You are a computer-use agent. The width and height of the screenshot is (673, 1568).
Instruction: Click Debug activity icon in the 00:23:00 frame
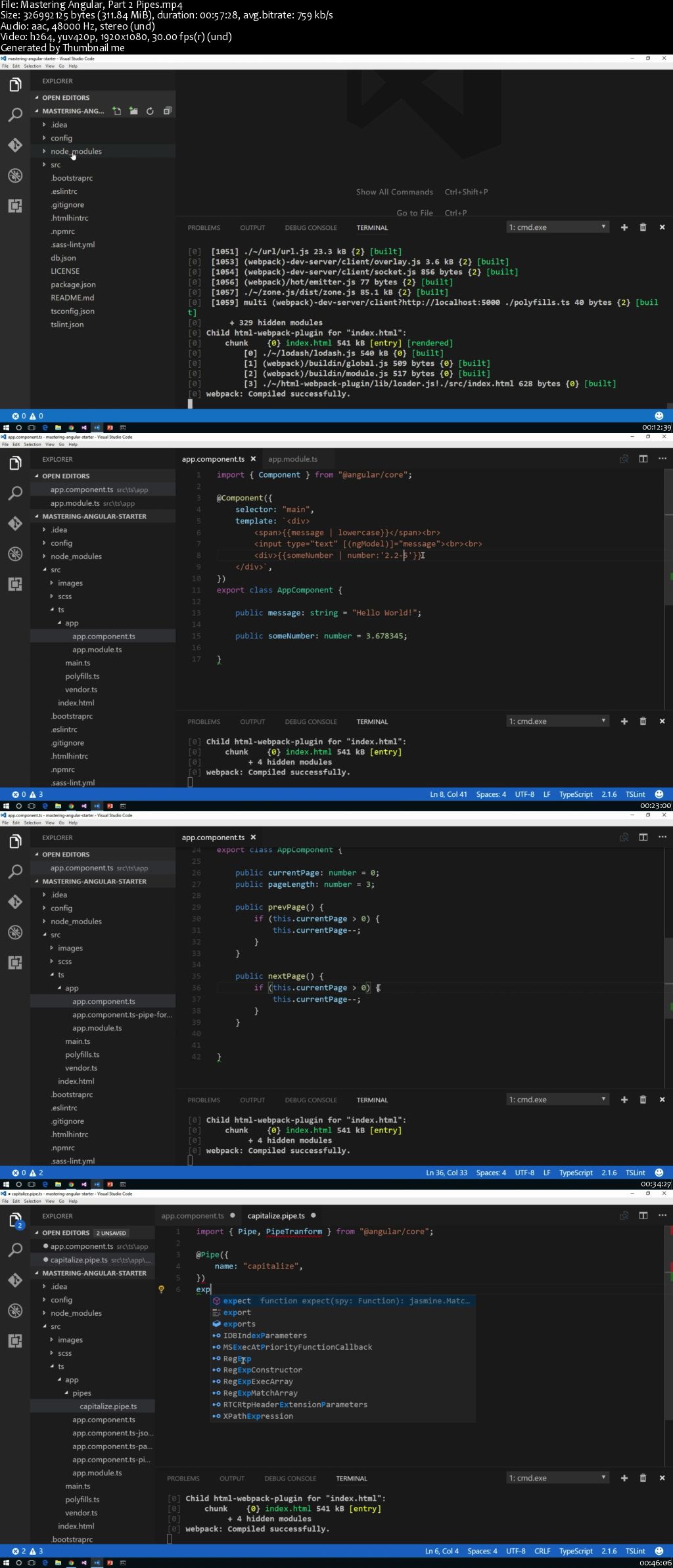point(15,554)
